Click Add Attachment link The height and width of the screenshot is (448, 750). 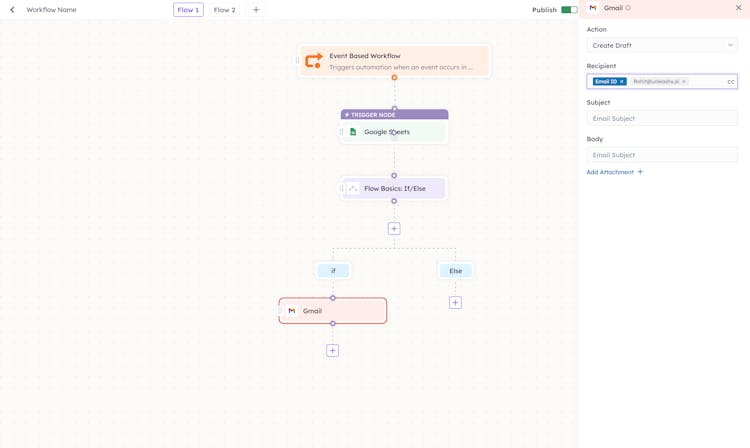(614, 172)
